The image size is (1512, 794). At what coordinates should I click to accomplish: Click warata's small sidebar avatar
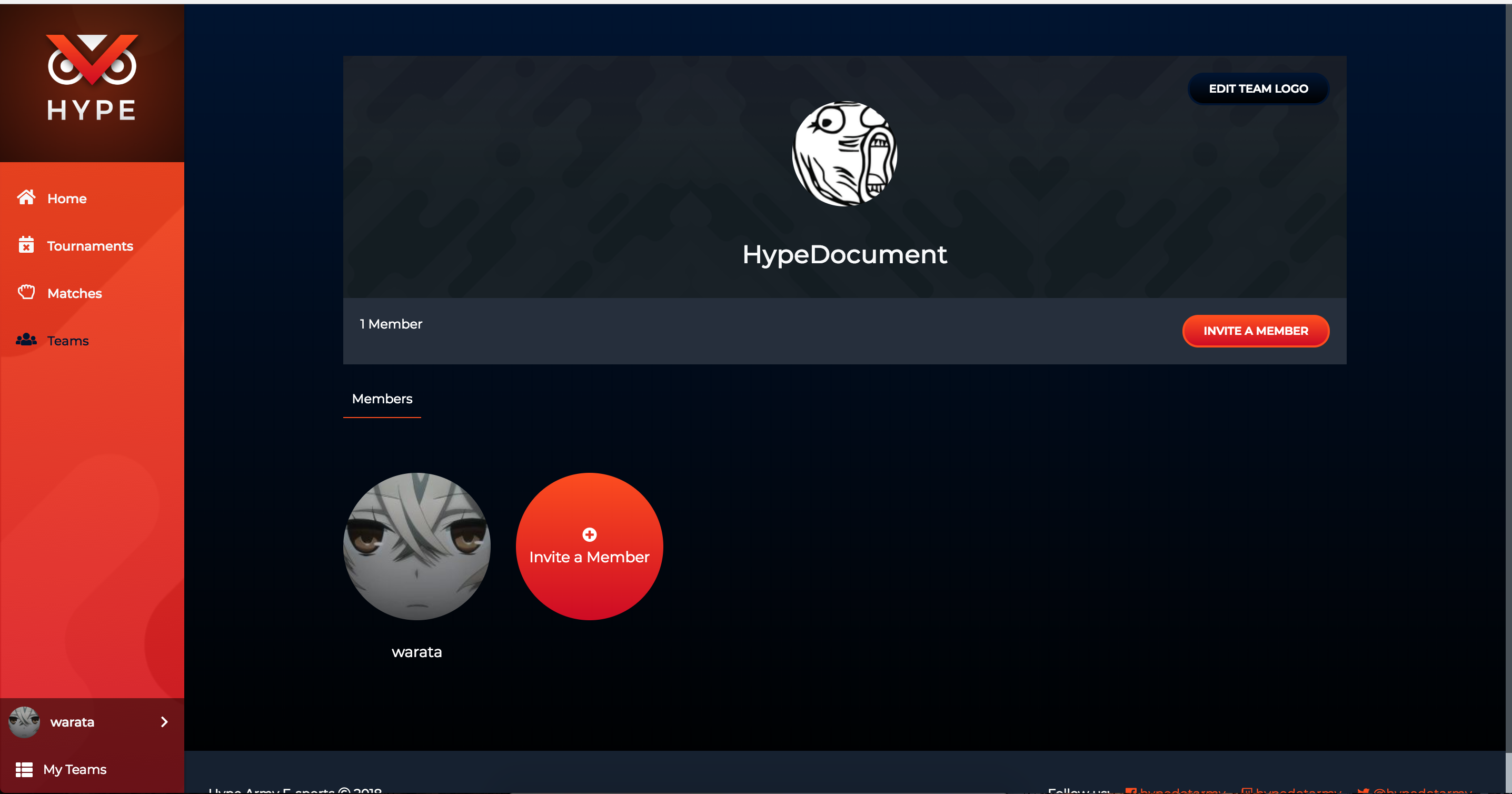click(x=24, y=722)
